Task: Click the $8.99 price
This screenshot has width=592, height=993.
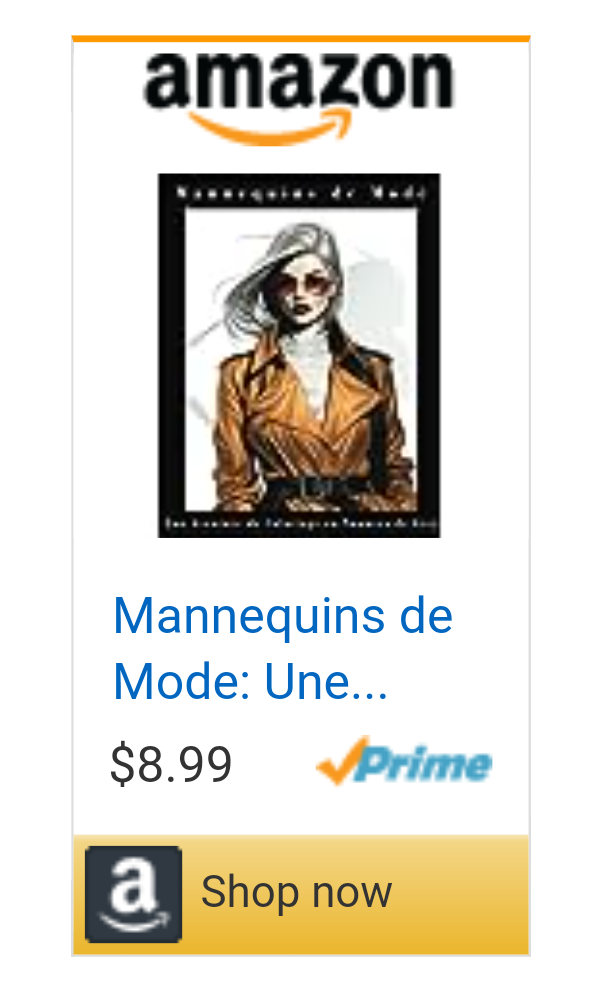Action: coord(171,764)
